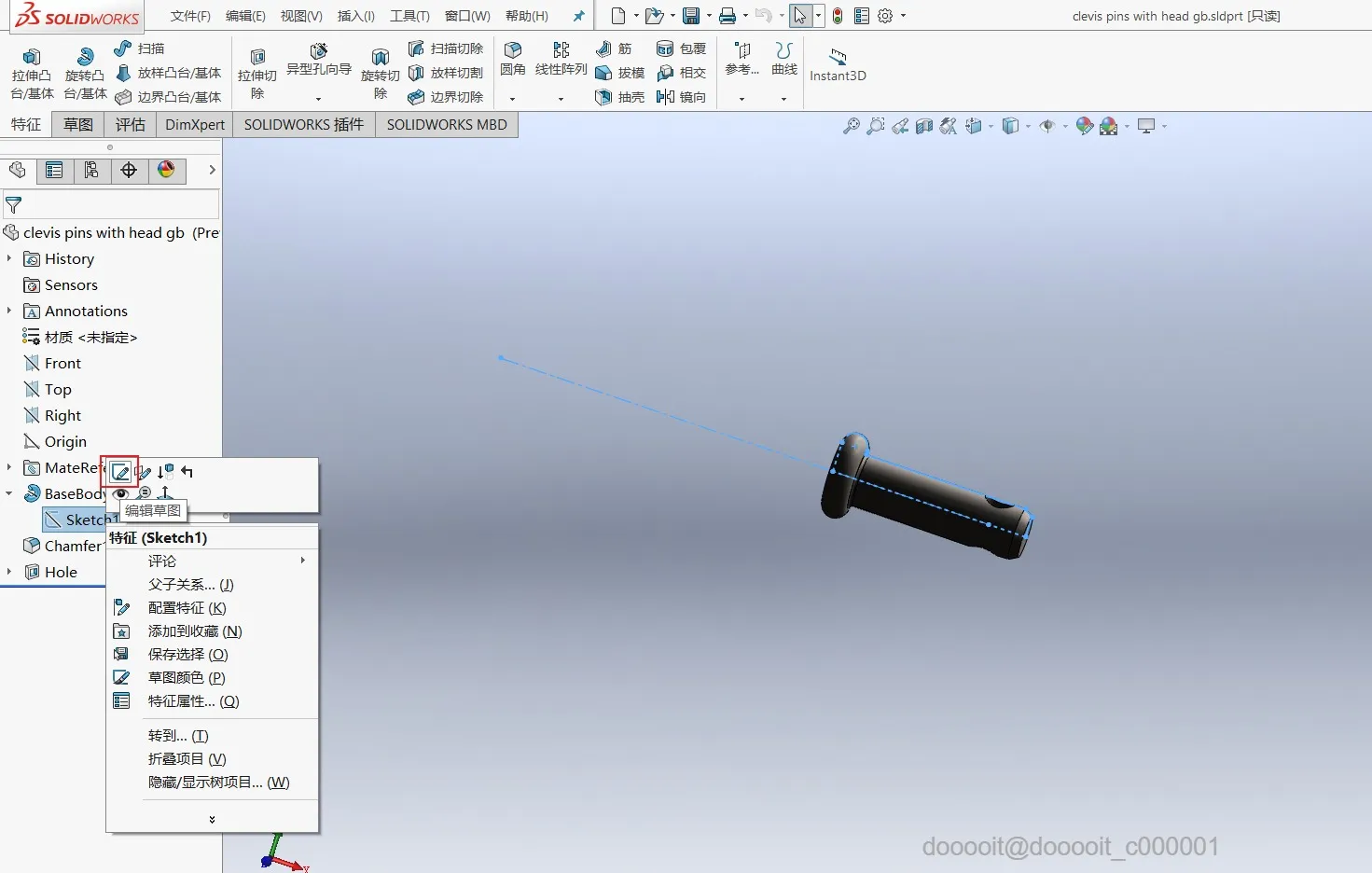
Task: Open the Section View tool
Action: tap(923, 126)
